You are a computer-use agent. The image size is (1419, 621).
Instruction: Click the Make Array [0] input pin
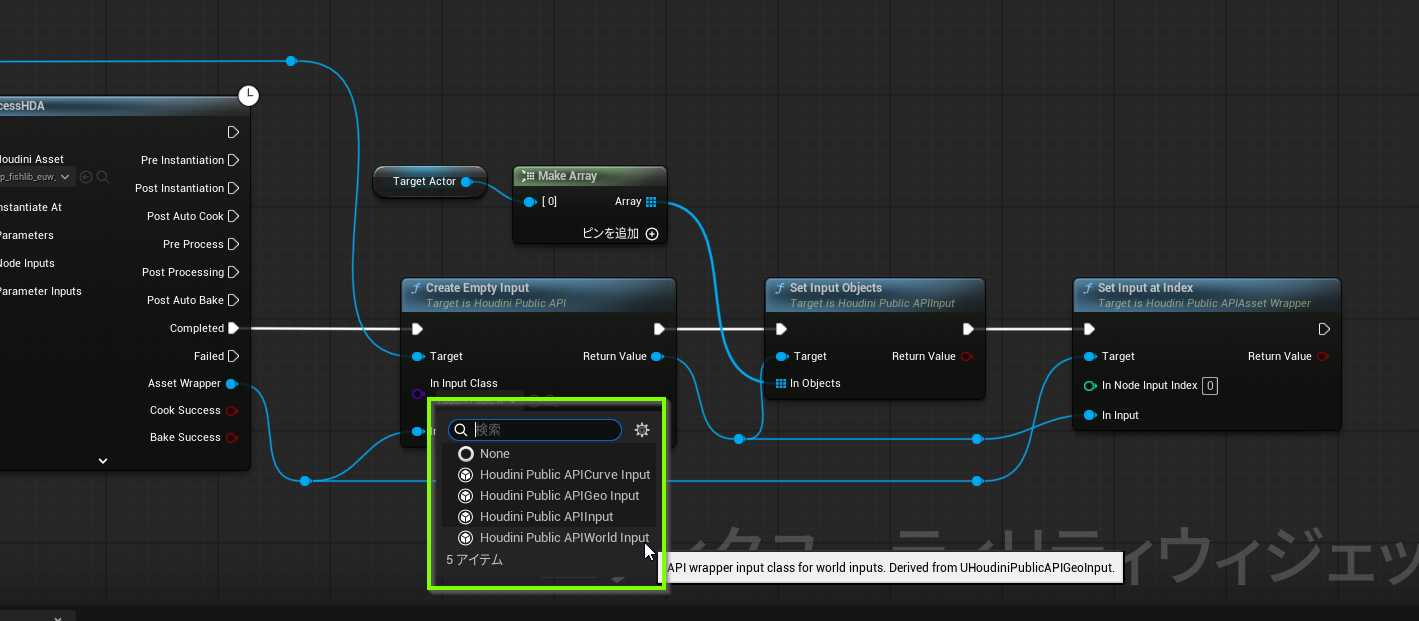529,202
